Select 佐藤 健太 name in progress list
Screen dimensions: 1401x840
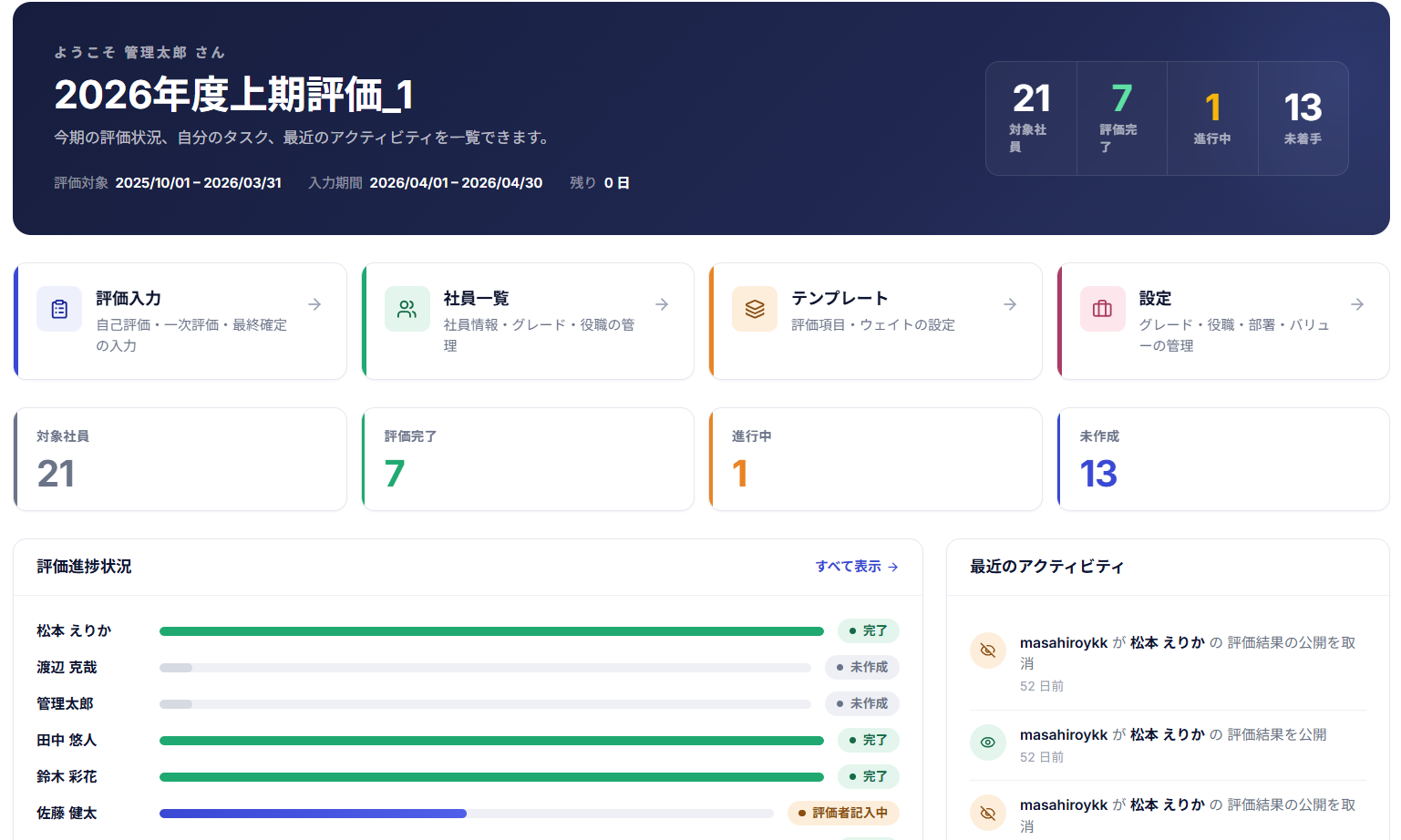click(67, 813)
